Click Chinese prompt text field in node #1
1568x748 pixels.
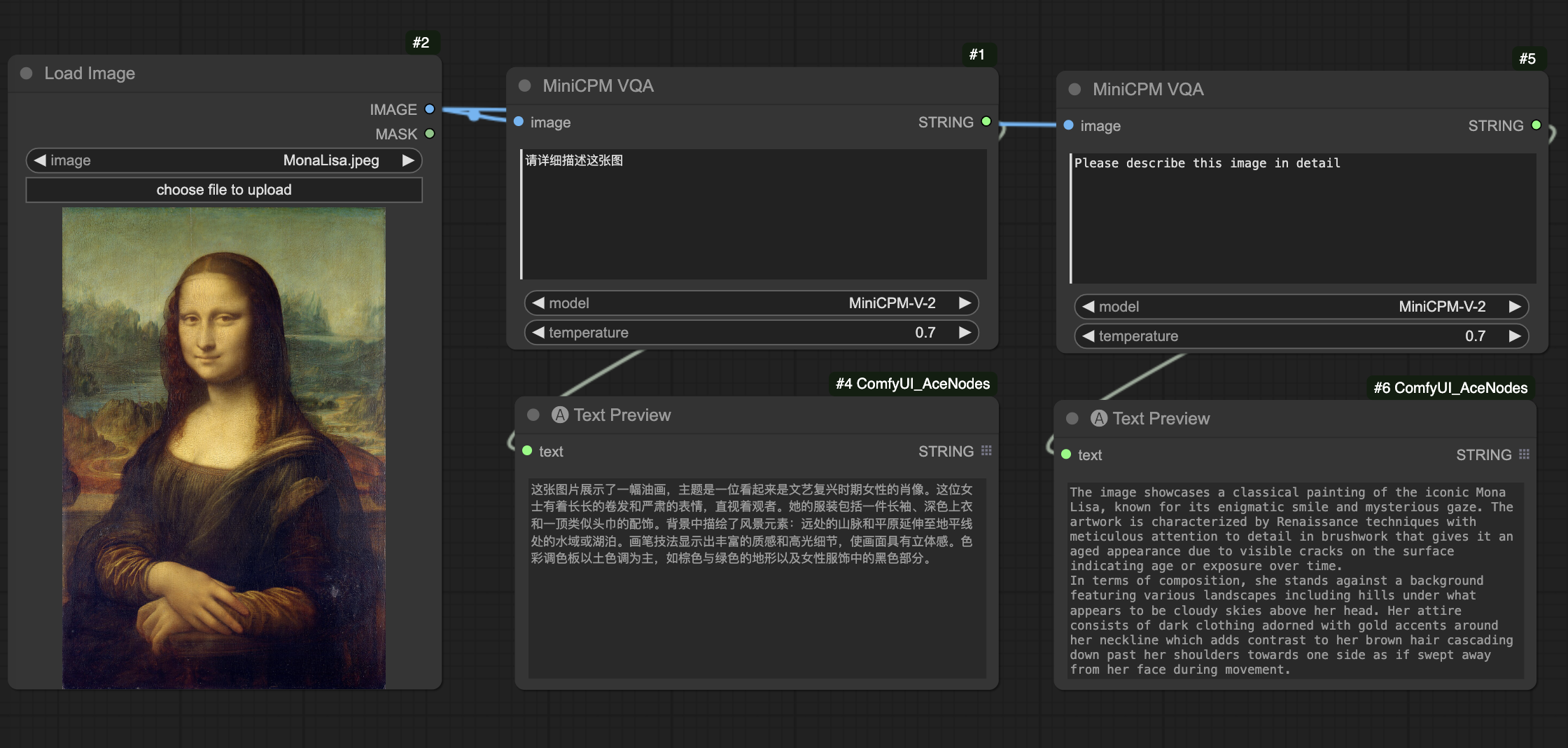coord(754,214)
